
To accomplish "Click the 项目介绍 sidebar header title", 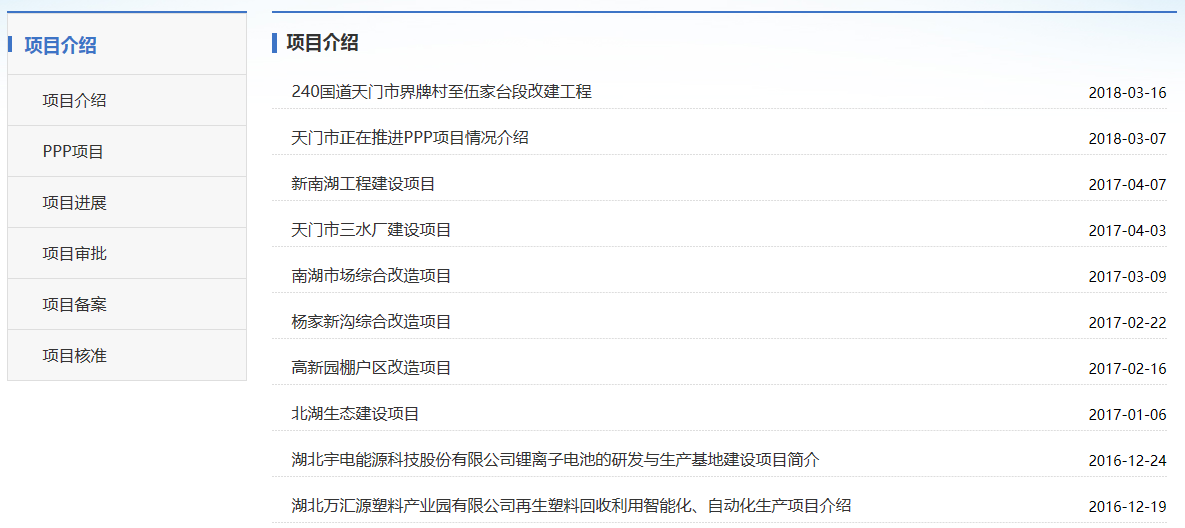I will [x=60, y=45].
